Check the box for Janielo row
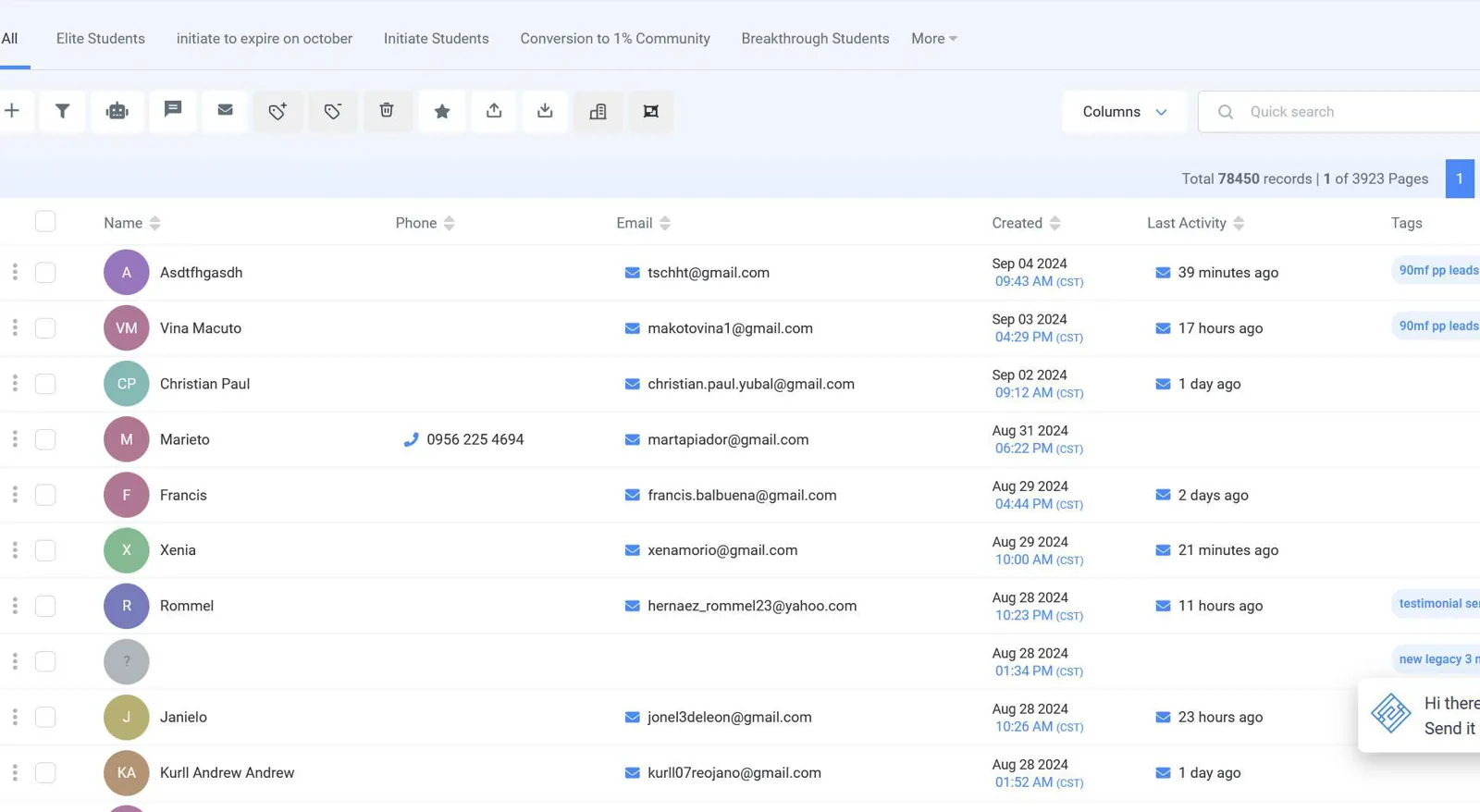 pyautogui.click(x=45, y=717)
